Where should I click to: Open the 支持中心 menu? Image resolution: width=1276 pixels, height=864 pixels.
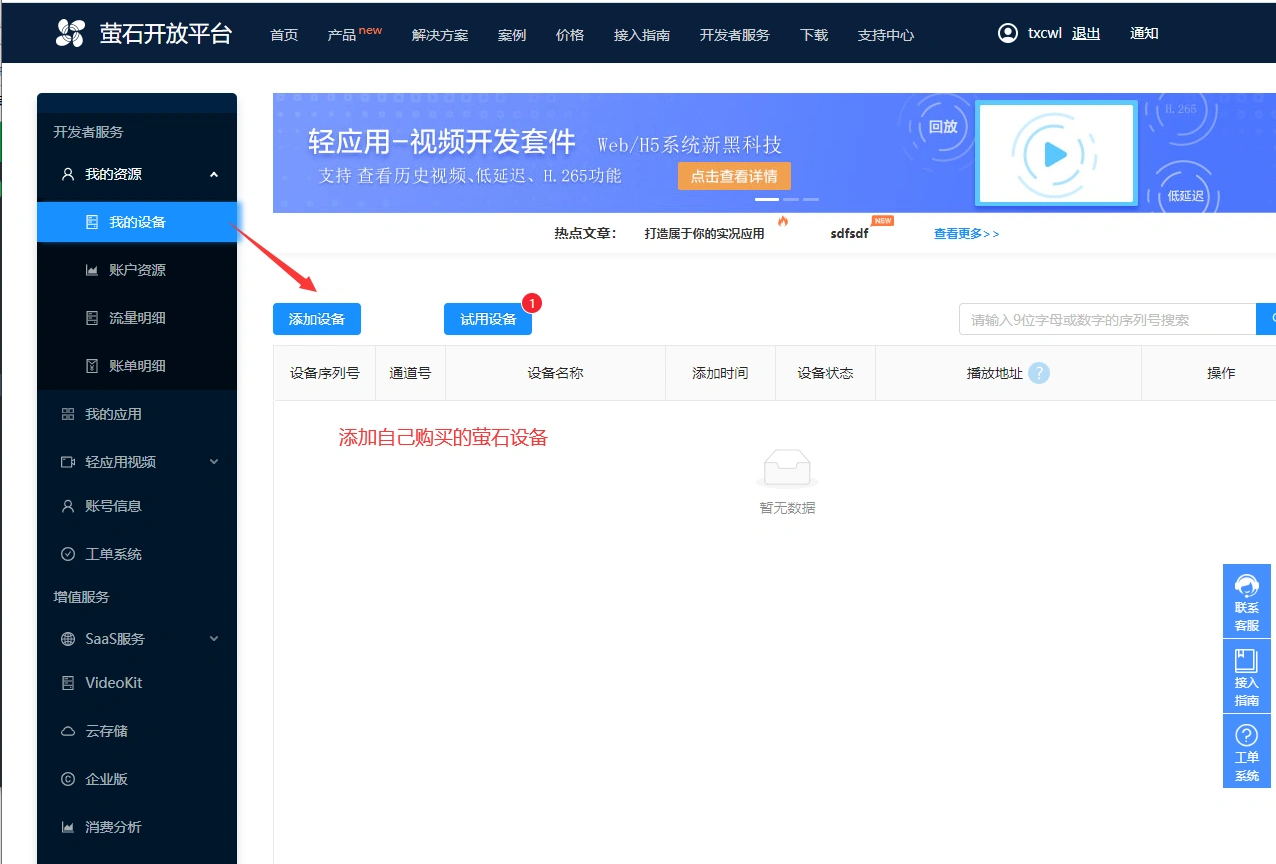[x=886, y=34]
